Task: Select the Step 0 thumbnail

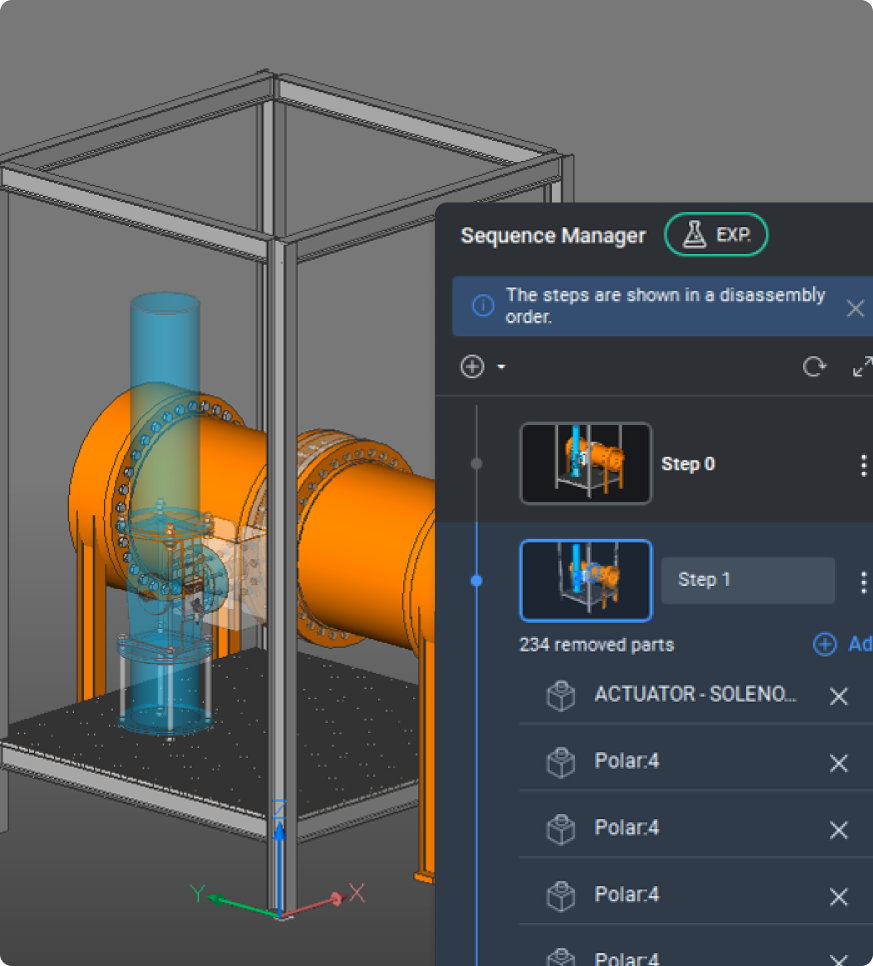Action: (586, 463)
